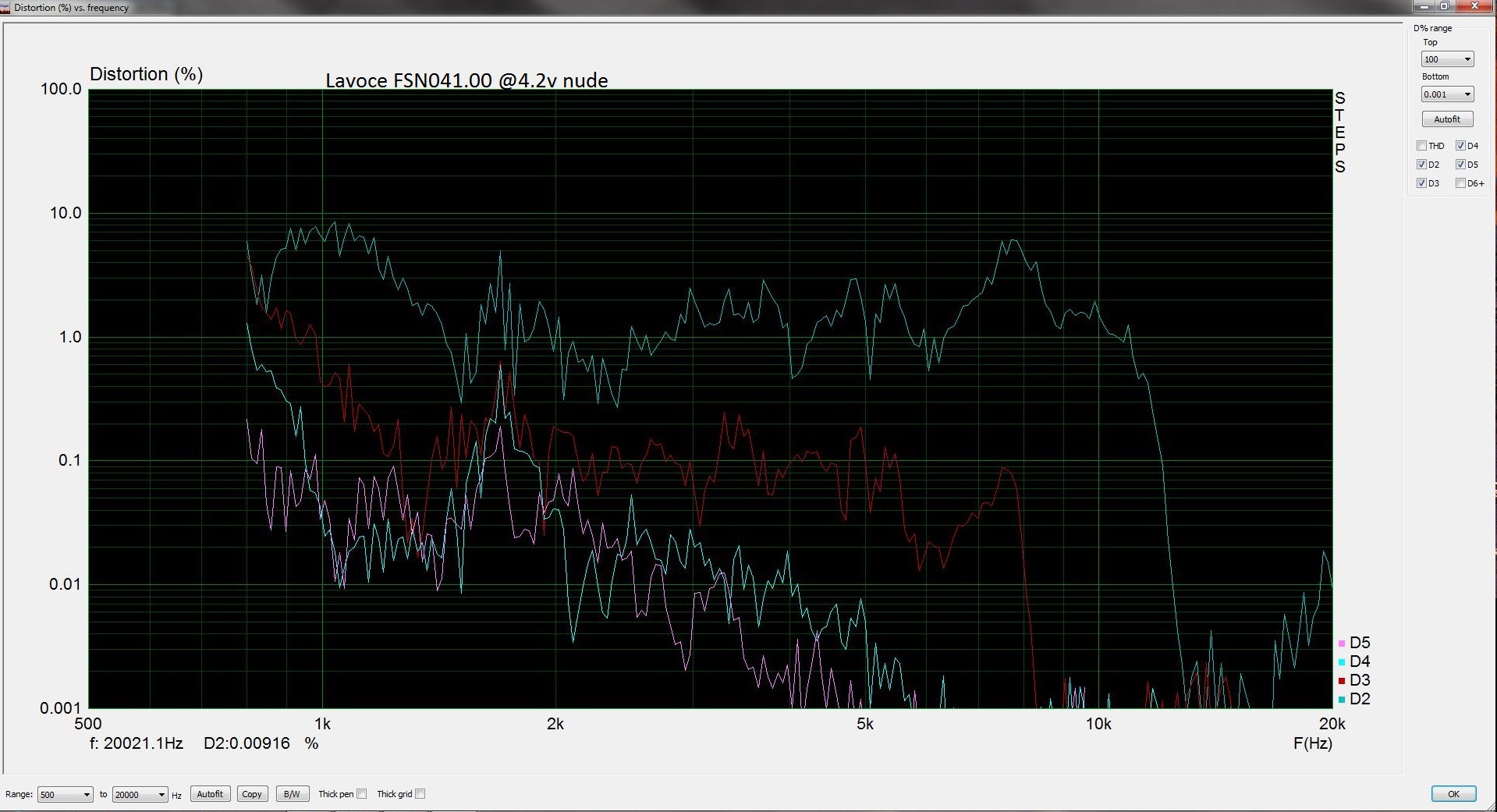The width and height of the screenshot is (1497, 812).
Task: Click the 100.0 distortion axis label
Action: (x=61, y=89)
